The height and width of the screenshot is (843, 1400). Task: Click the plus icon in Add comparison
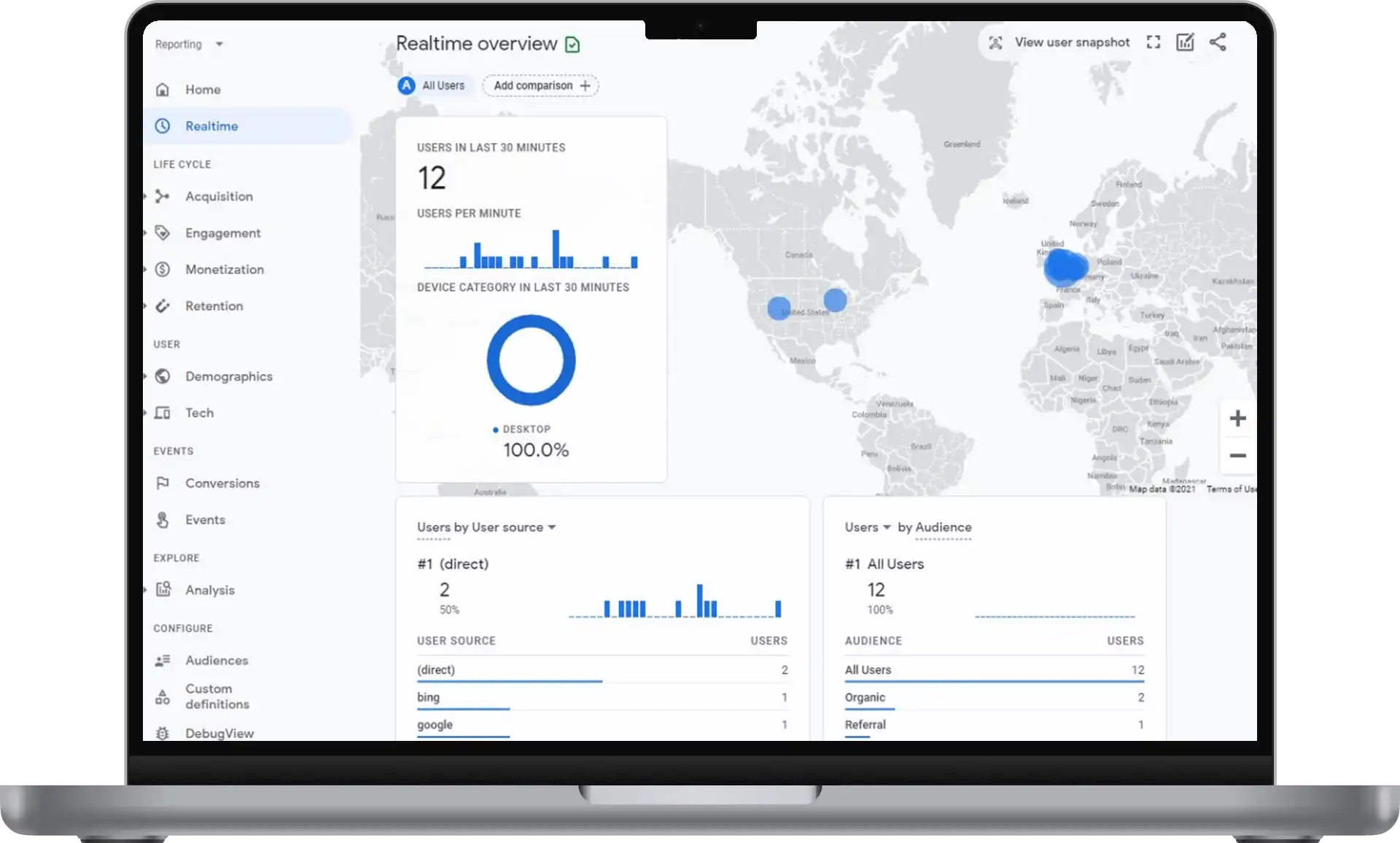[585, 85]
